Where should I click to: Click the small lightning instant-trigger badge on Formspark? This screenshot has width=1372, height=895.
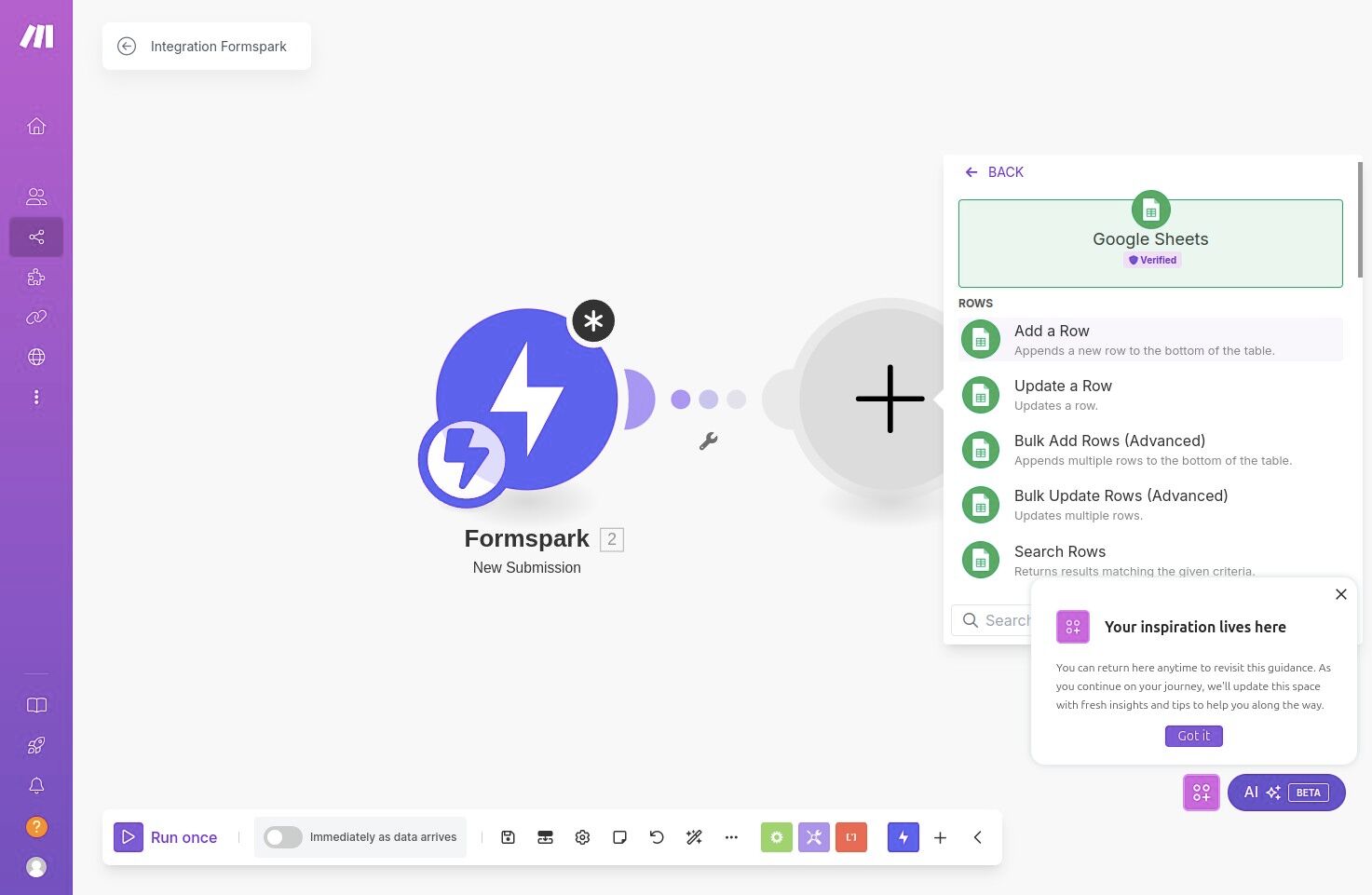tap(465, 460)
